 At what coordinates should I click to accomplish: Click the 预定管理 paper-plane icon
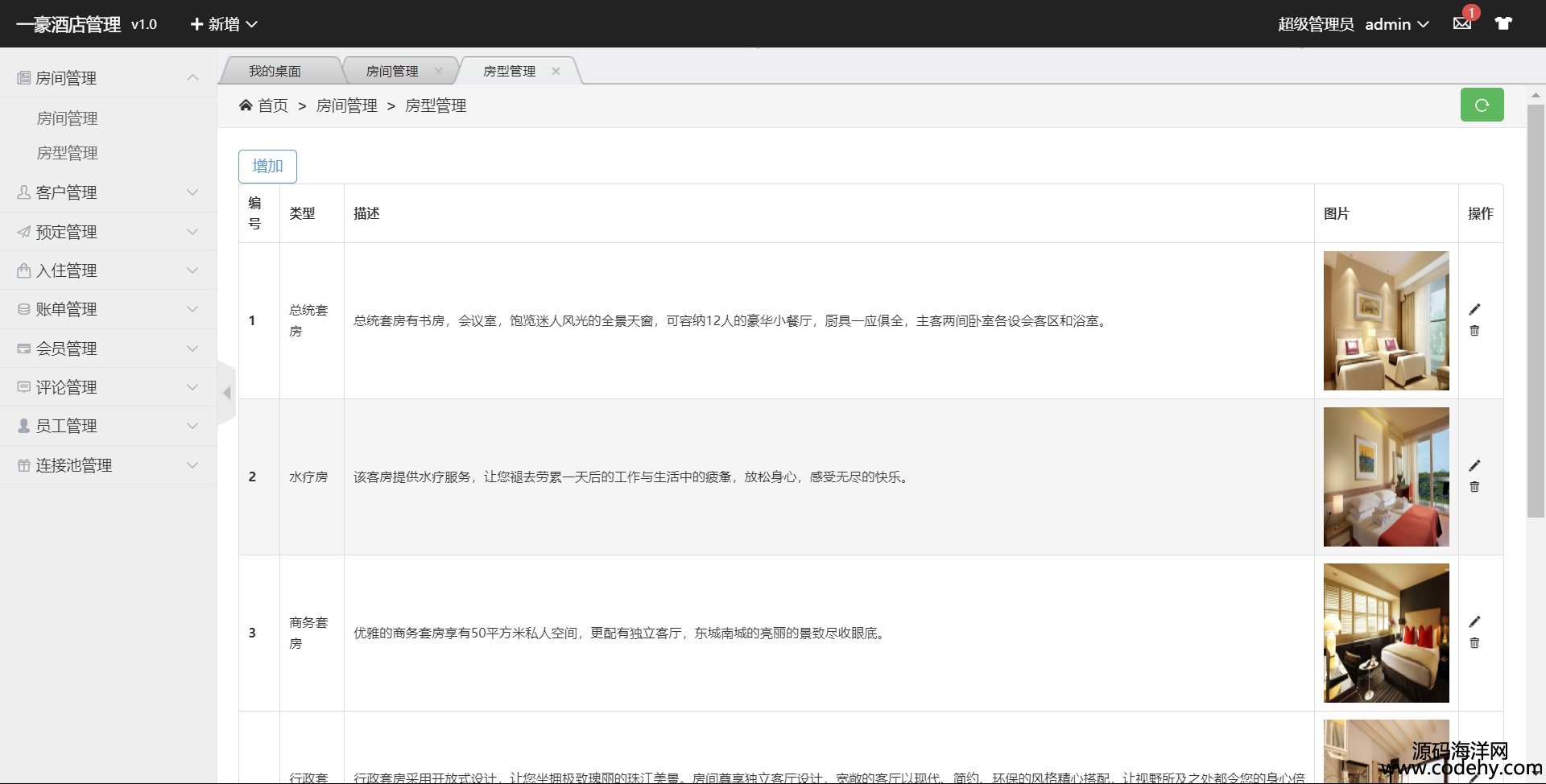tap(24, 232)
